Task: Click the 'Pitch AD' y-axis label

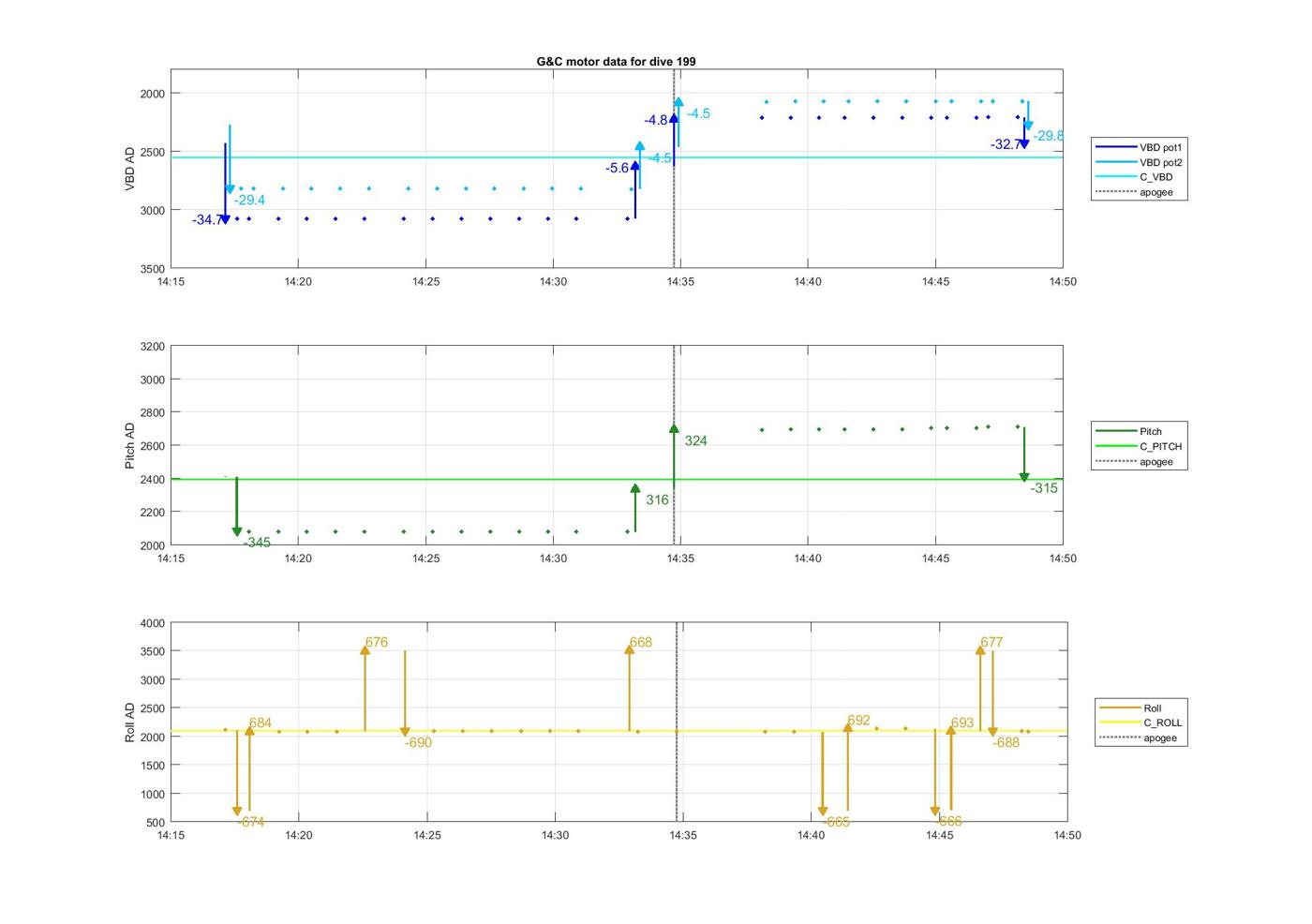Action: coord(130,445)
